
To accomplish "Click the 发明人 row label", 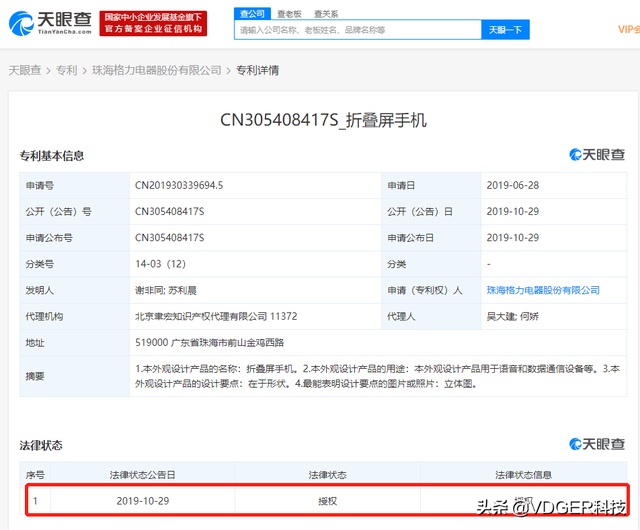I will 40,290.
